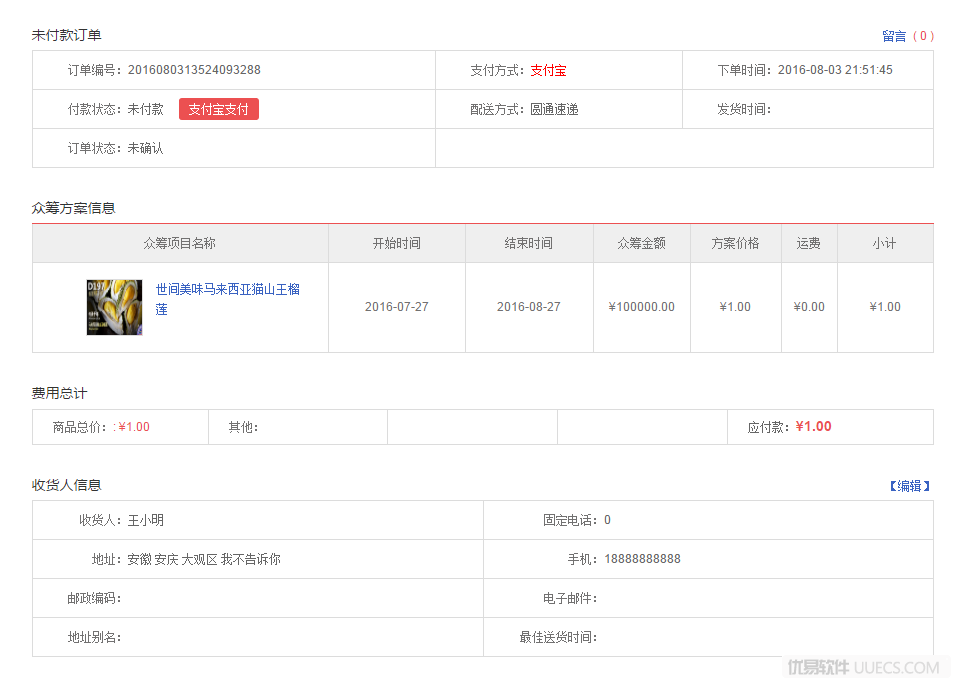This screenshot has width=962, height=693.
Task: Open the 留言 (0) messages link
Action: click(908, 36)
